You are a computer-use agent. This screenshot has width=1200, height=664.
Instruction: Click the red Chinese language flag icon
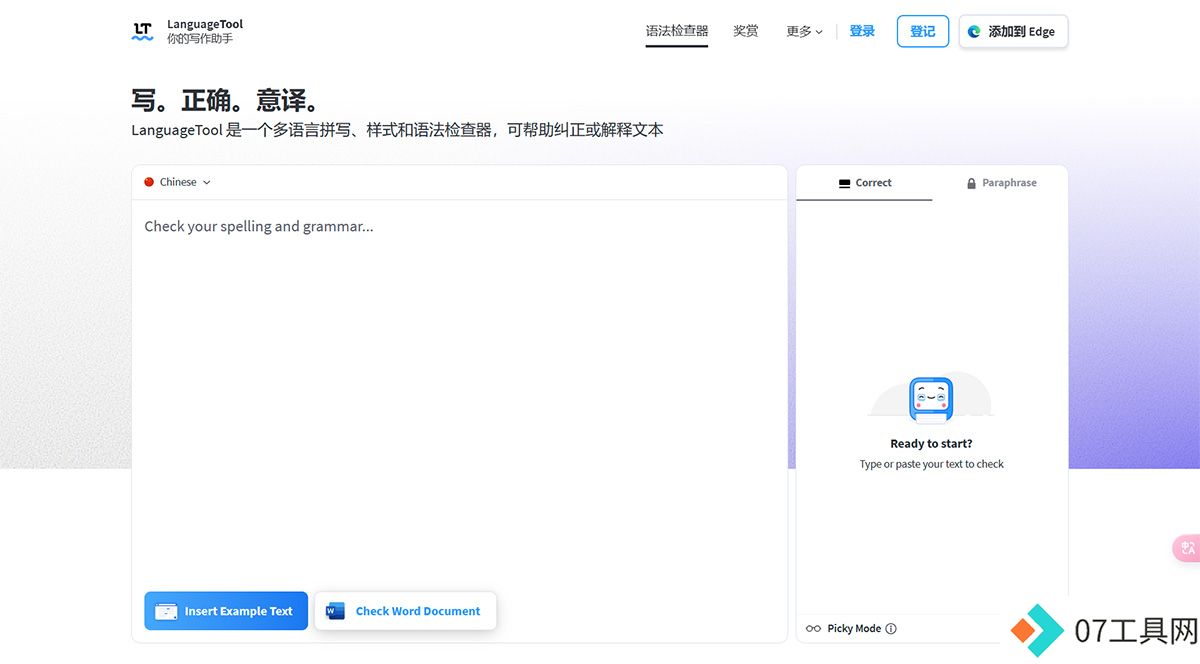(149, 182)
